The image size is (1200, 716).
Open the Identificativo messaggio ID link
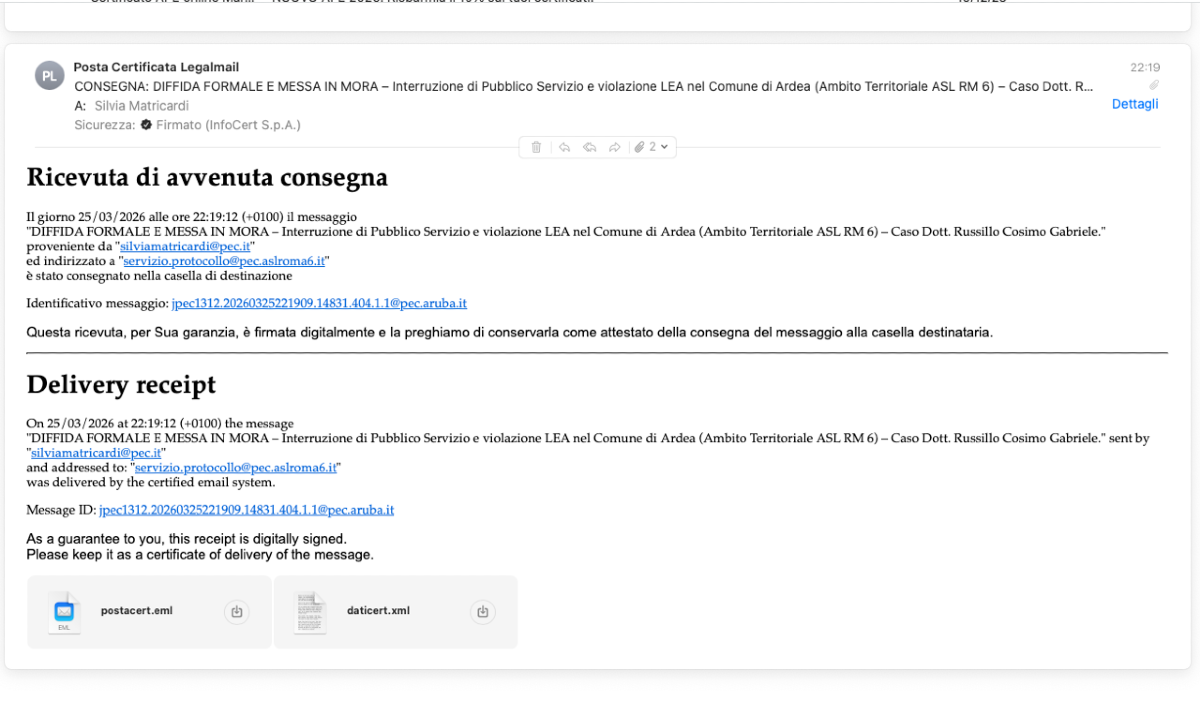(x=319, y=303)
